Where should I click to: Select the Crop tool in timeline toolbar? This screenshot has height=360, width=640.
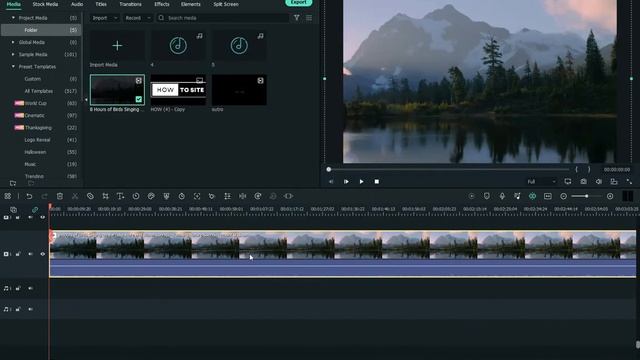coord(105,196)
